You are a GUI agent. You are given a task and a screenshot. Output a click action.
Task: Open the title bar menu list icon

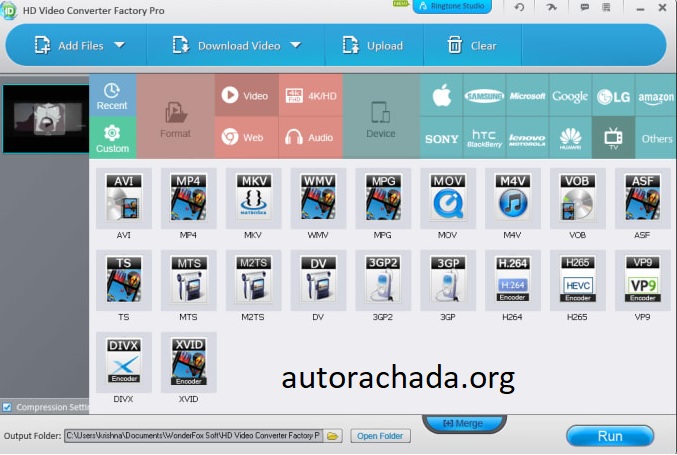tap(606, 7)
